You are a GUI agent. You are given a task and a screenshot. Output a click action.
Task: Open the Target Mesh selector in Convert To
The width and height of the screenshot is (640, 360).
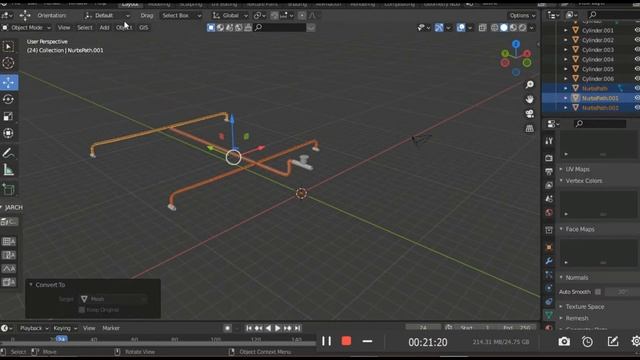pos(113,299)
